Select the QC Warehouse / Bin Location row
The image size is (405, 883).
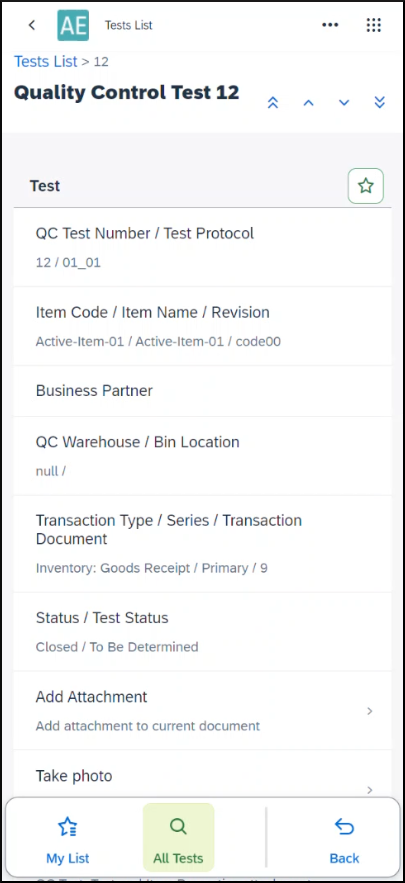point(202,456)
